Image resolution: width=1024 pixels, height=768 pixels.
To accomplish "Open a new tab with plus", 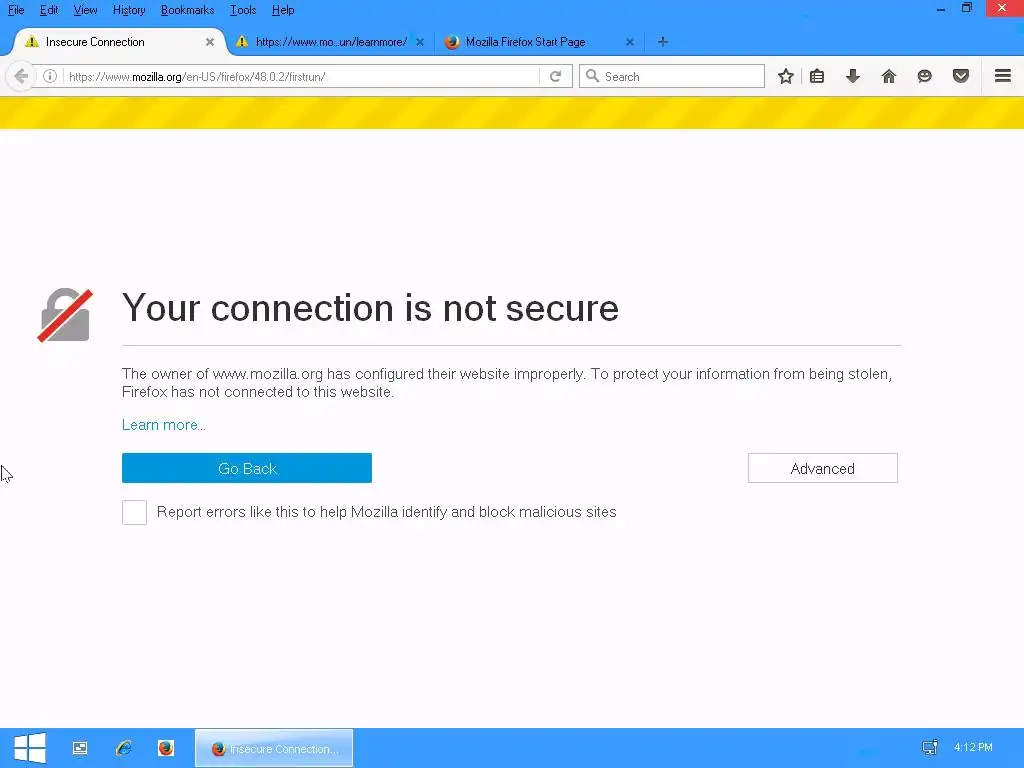I will click(x=663, y=42).
